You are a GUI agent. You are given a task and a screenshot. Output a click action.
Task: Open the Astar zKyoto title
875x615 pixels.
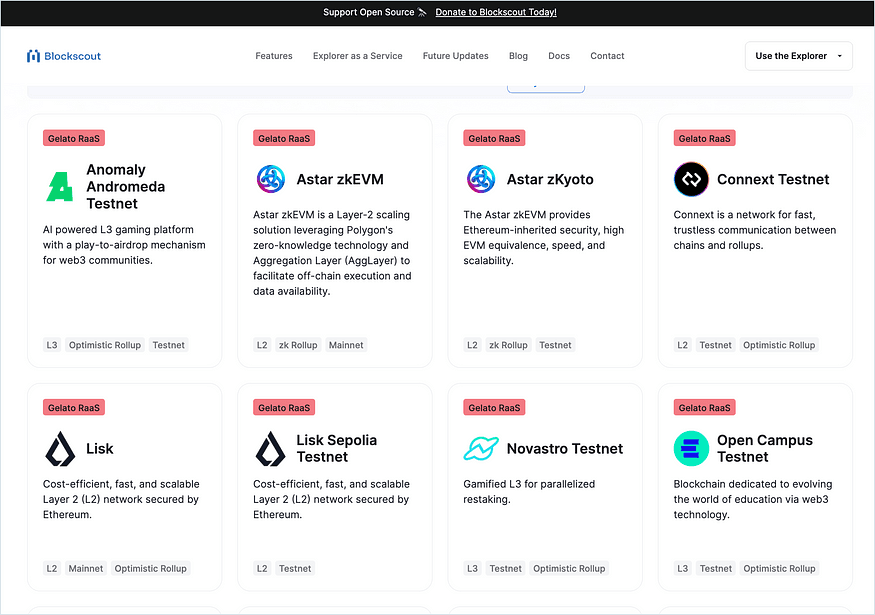click(550, 179)
